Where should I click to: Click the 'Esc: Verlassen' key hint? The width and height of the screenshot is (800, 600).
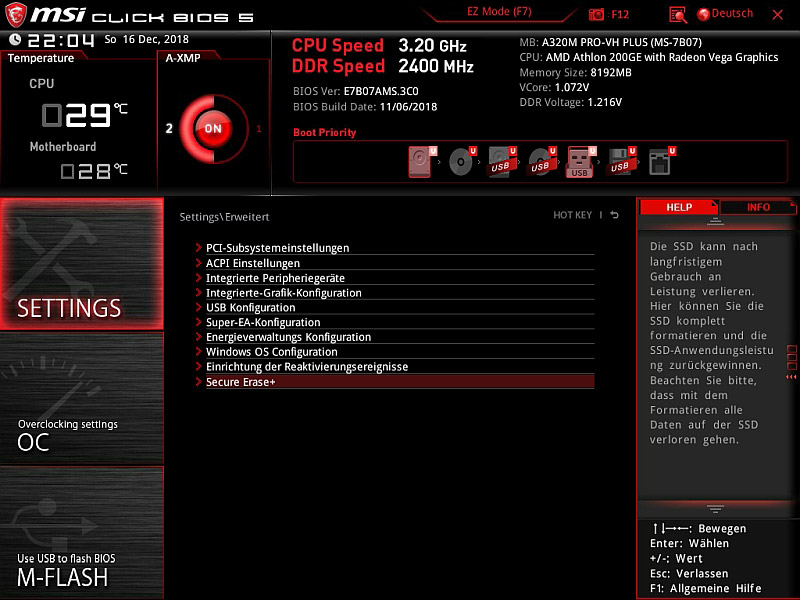pos(689,573)
